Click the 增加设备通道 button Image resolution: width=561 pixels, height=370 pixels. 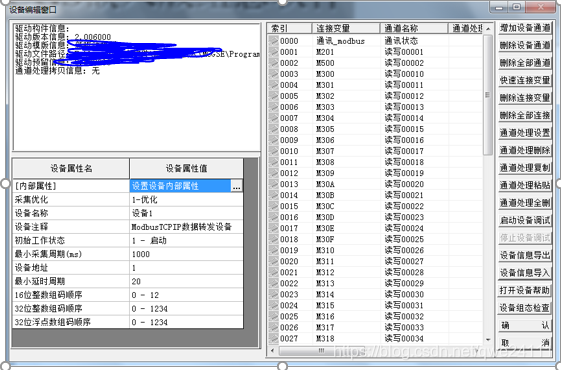click(525, 28)
